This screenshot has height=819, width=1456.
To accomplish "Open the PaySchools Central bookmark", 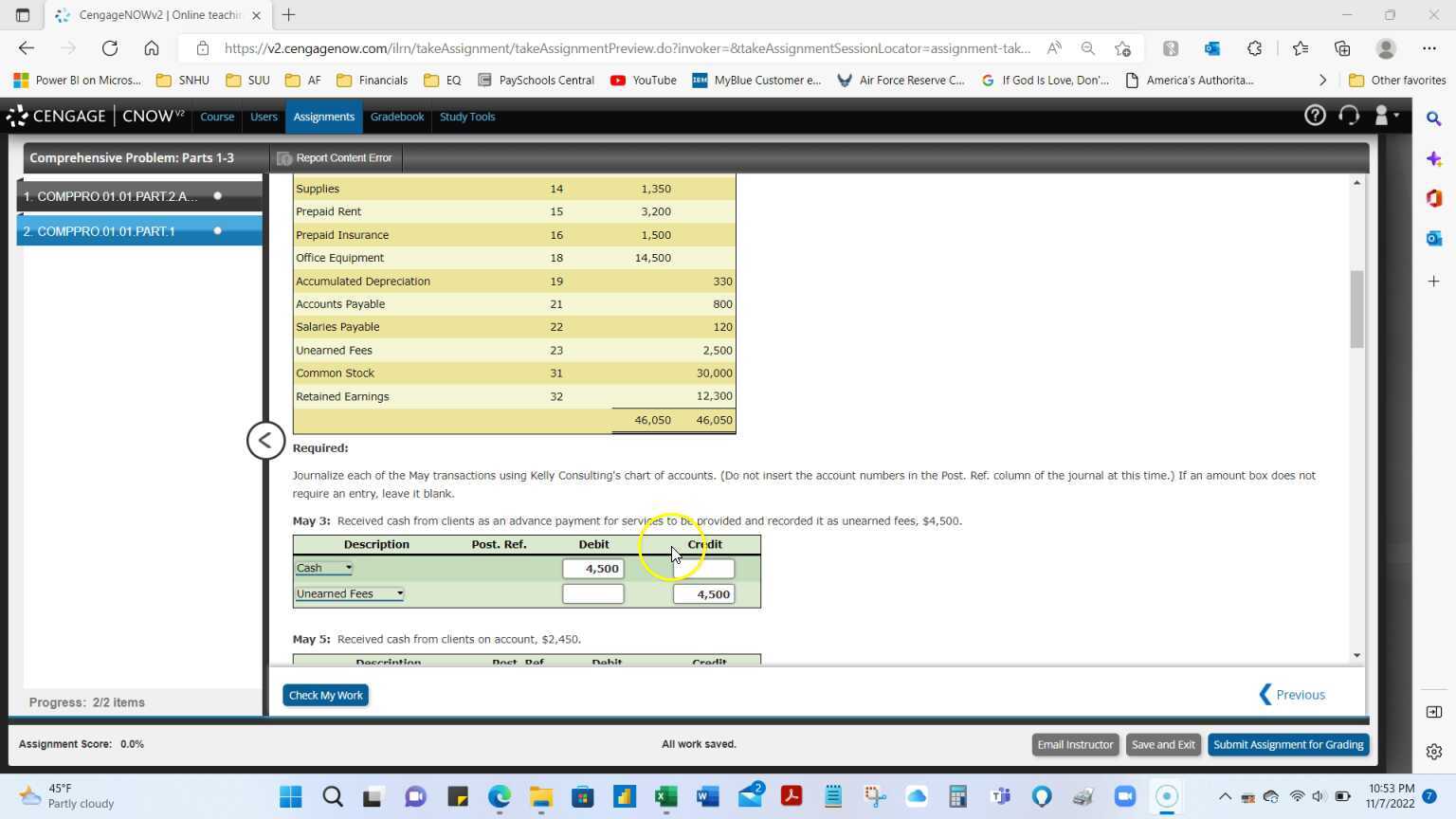I will (x=536, y=81).
